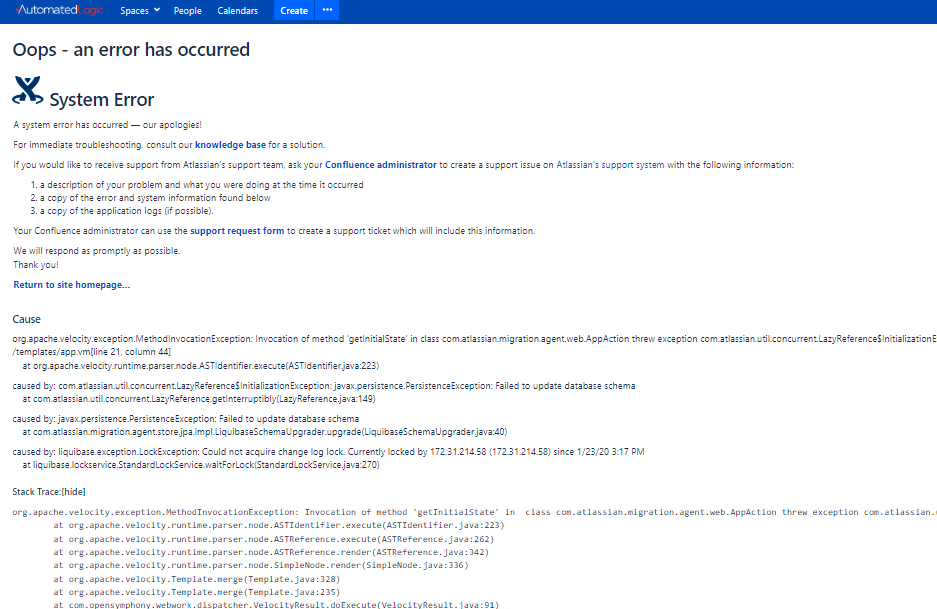Open the Calendars menu item
The height and width of the screenshot is (609, 937).
tap(238, 11)
